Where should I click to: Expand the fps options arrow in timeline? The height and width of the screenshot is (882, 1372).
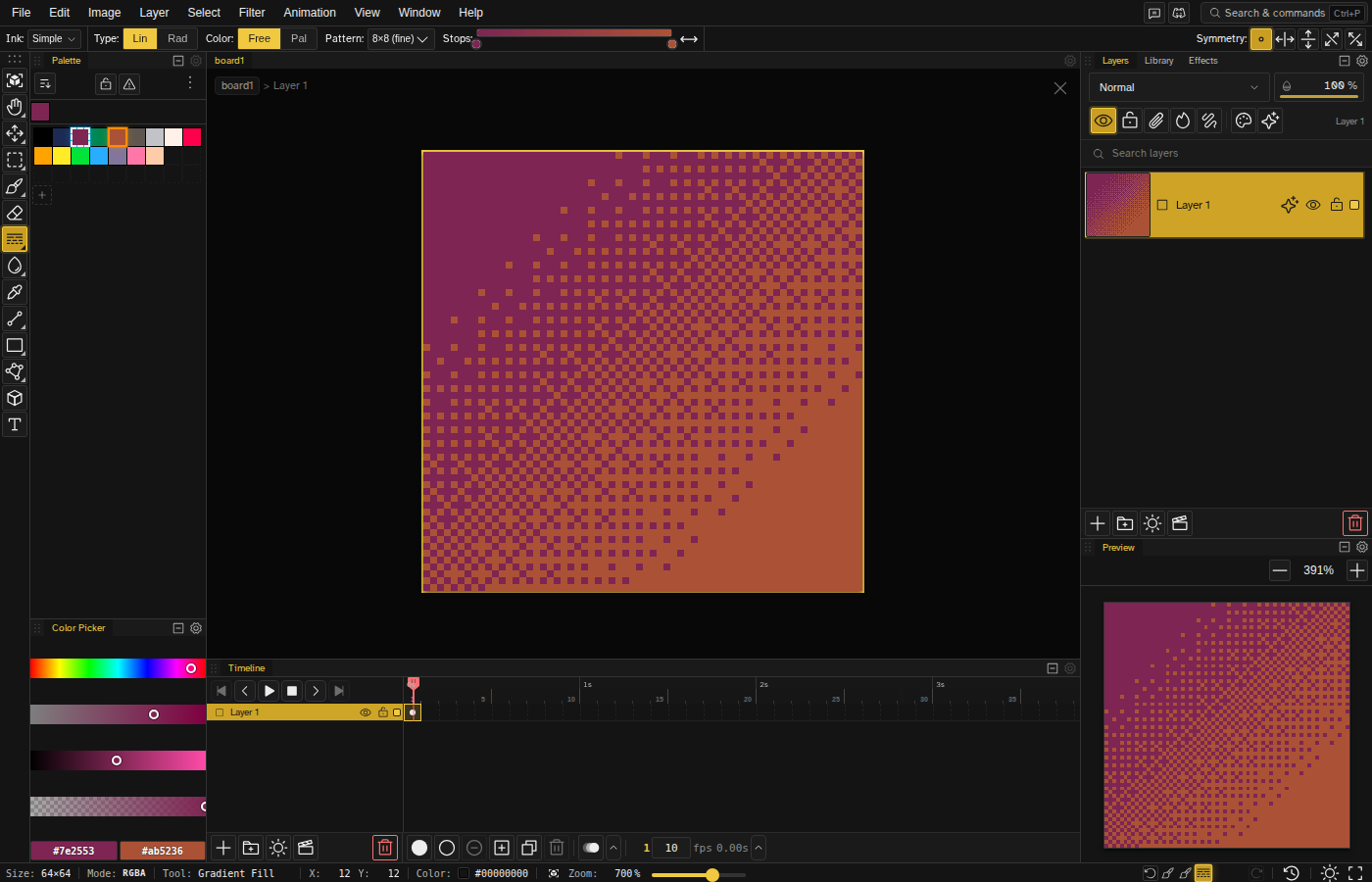(759, 848)
